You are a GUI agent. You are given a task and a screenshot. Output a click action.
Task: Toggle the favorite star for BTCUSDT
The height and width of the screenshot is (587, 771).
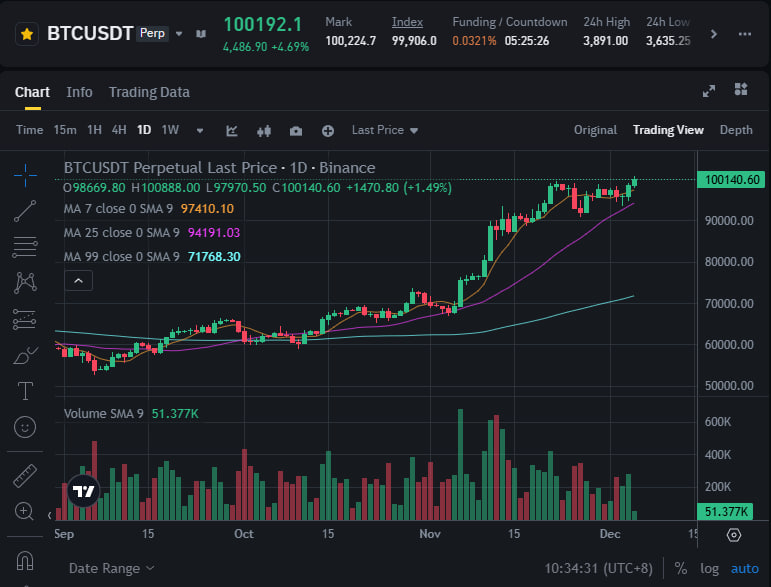pos(27,34)
